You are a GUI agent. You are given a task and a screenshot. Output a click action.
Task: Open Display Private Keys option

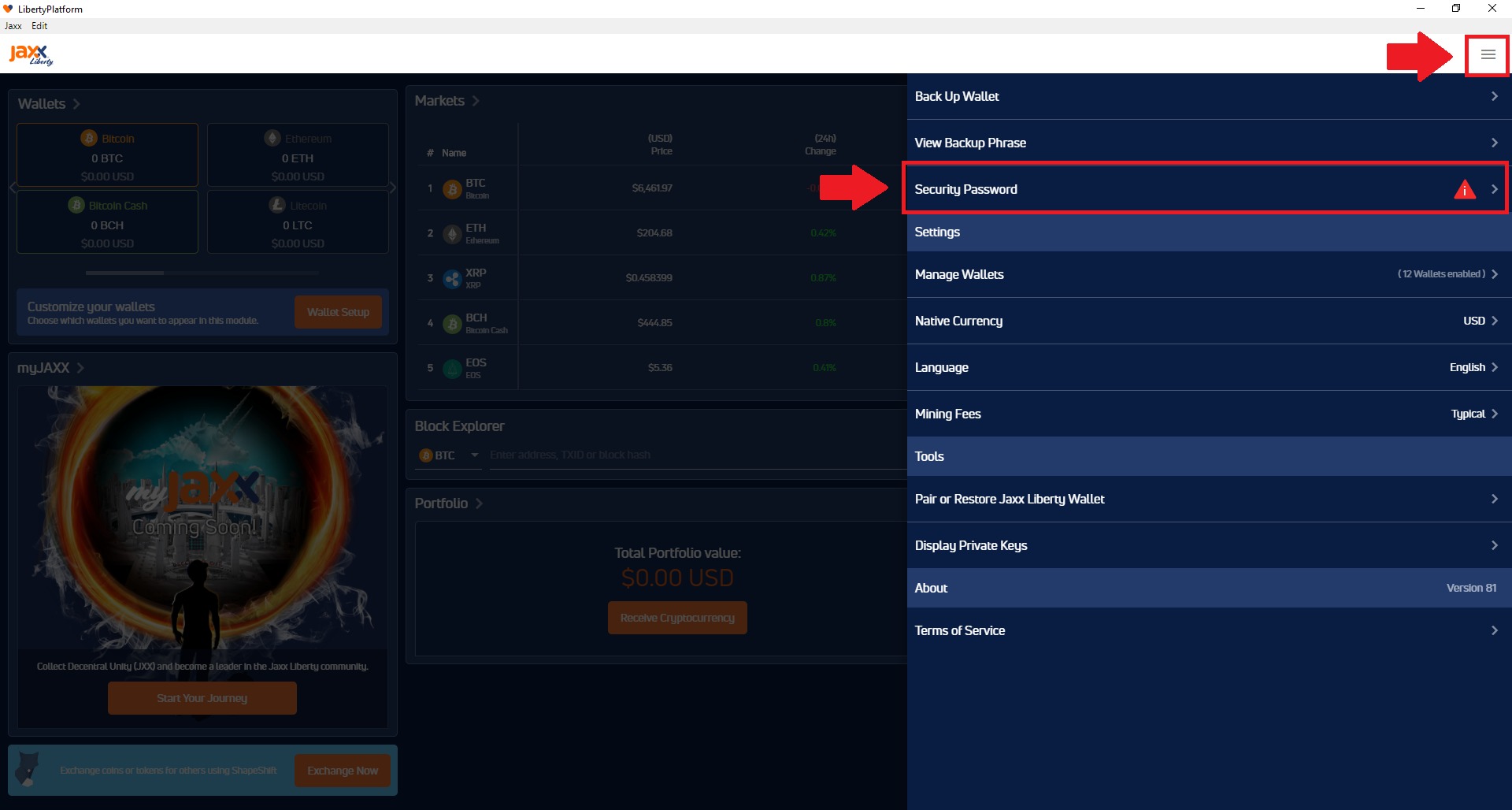coord(1209,545)
